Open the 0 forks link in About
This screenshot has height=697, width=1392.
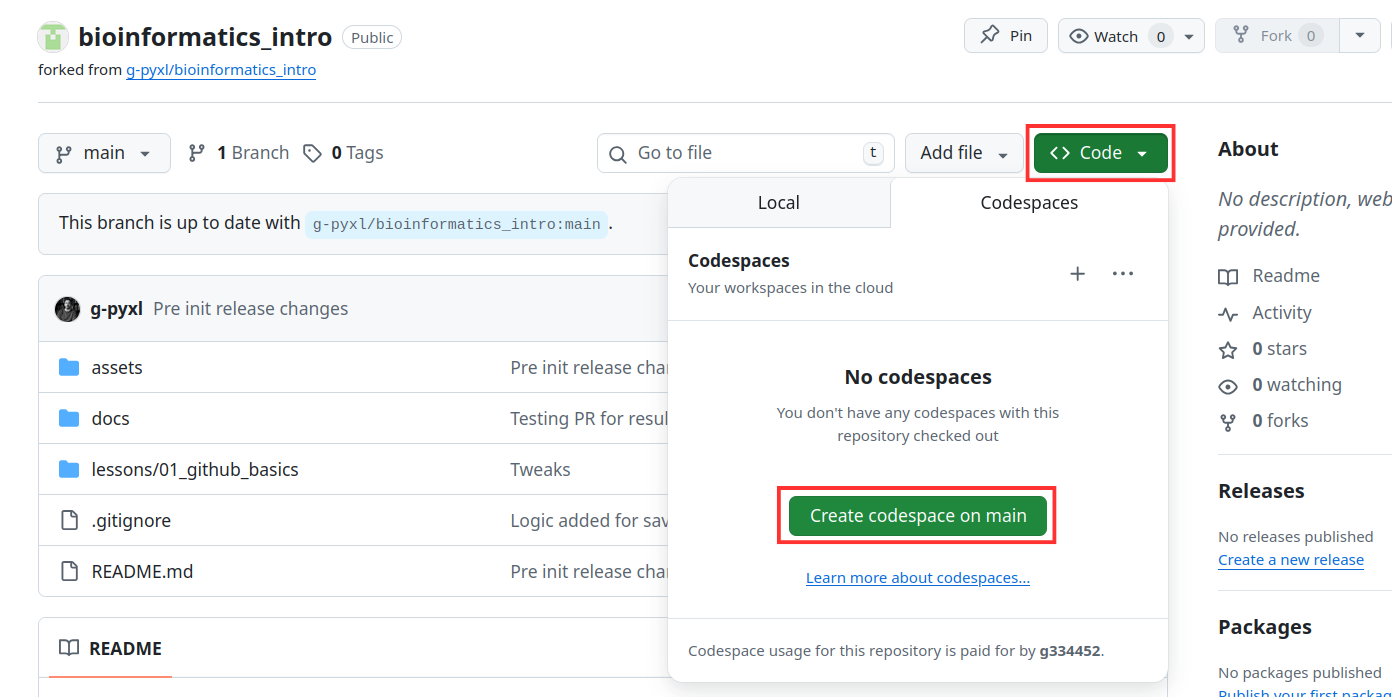tap(1264, 421)
